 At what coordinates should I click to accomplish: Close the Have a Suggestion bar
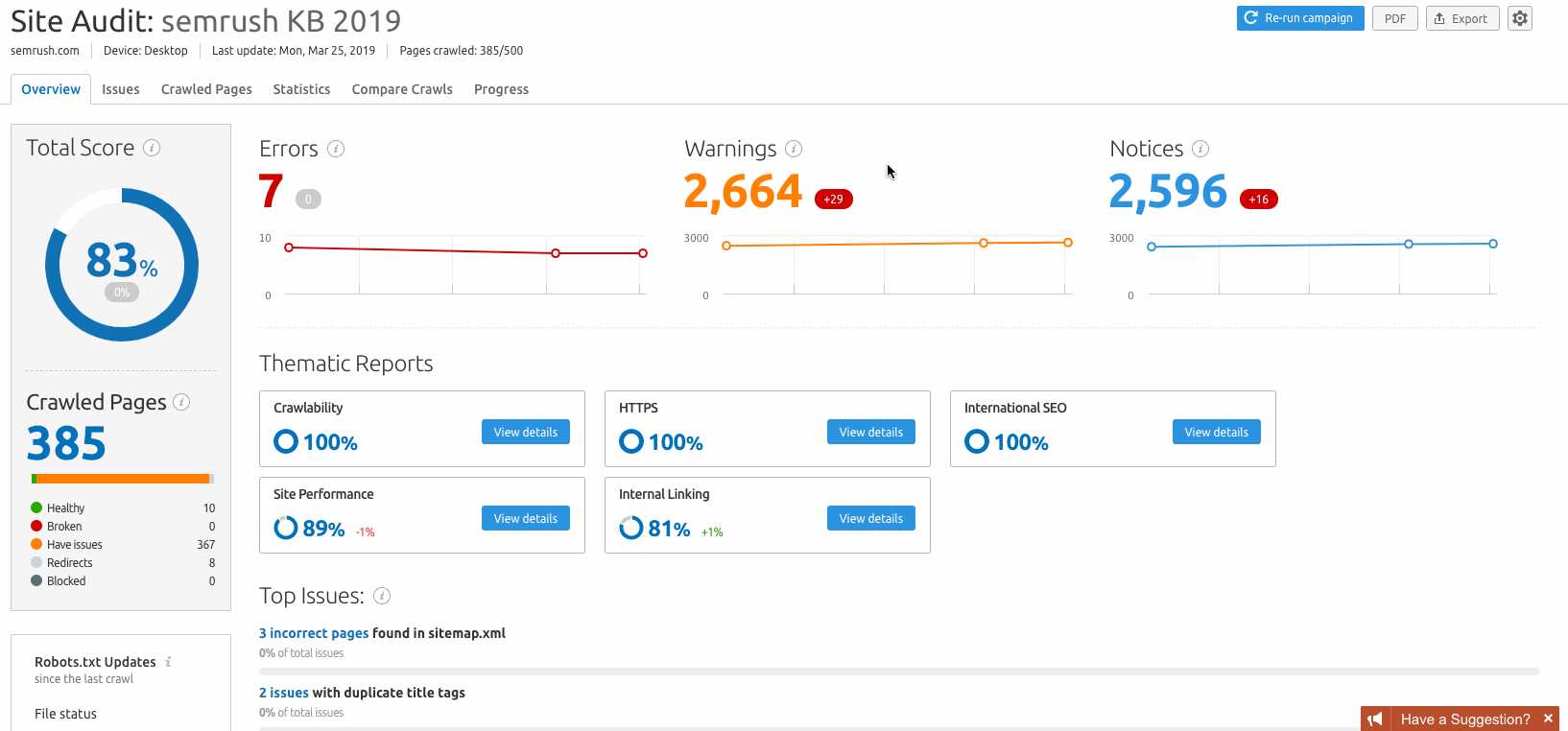coord(1548,719)
